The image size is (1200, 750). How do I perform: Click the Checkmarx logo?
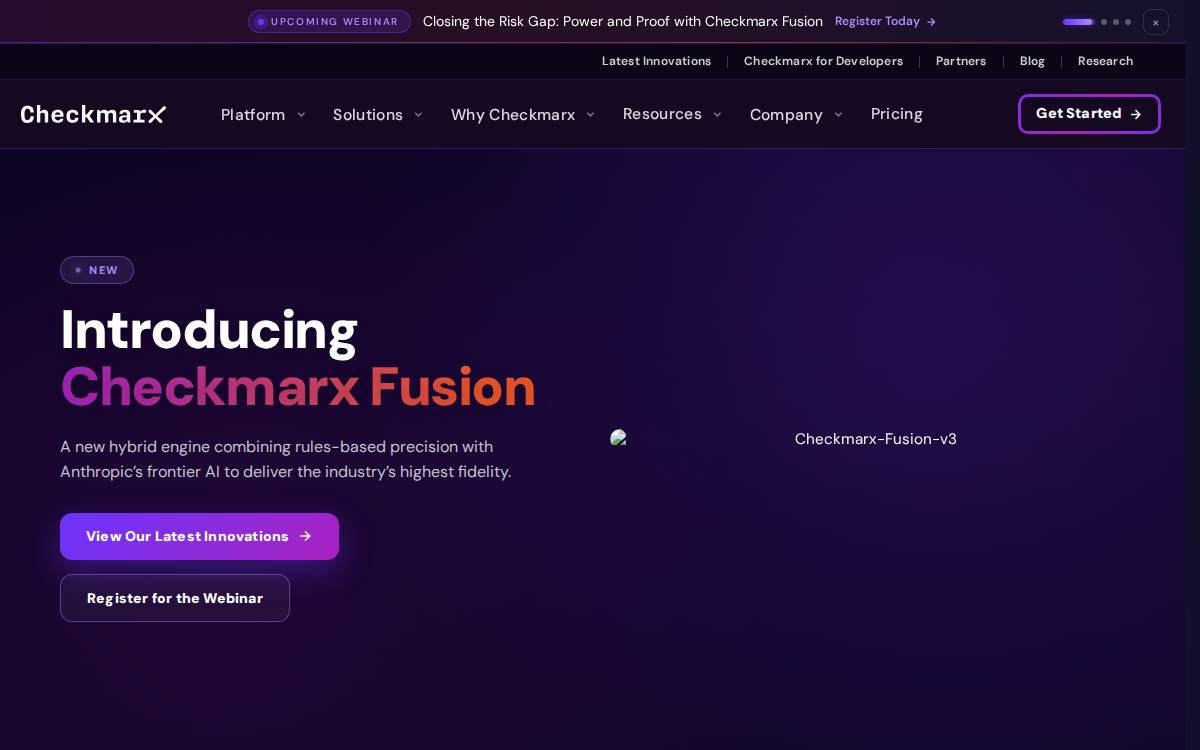click(93, 114)
